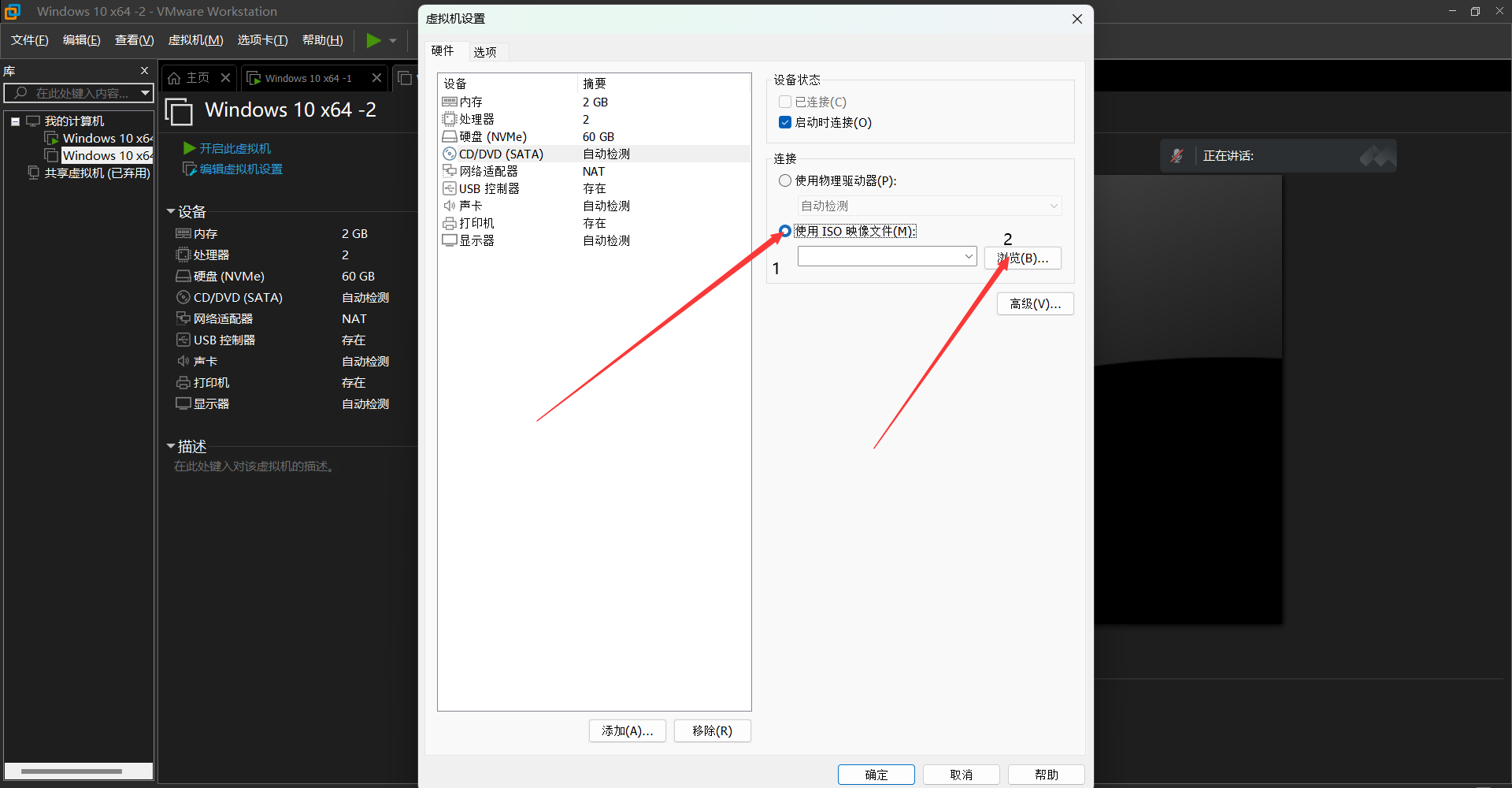The width and height of the screenshot is (1512, 788).
Task: Select 声卡 row in the settings dialog device list
Action: [595, 206]
